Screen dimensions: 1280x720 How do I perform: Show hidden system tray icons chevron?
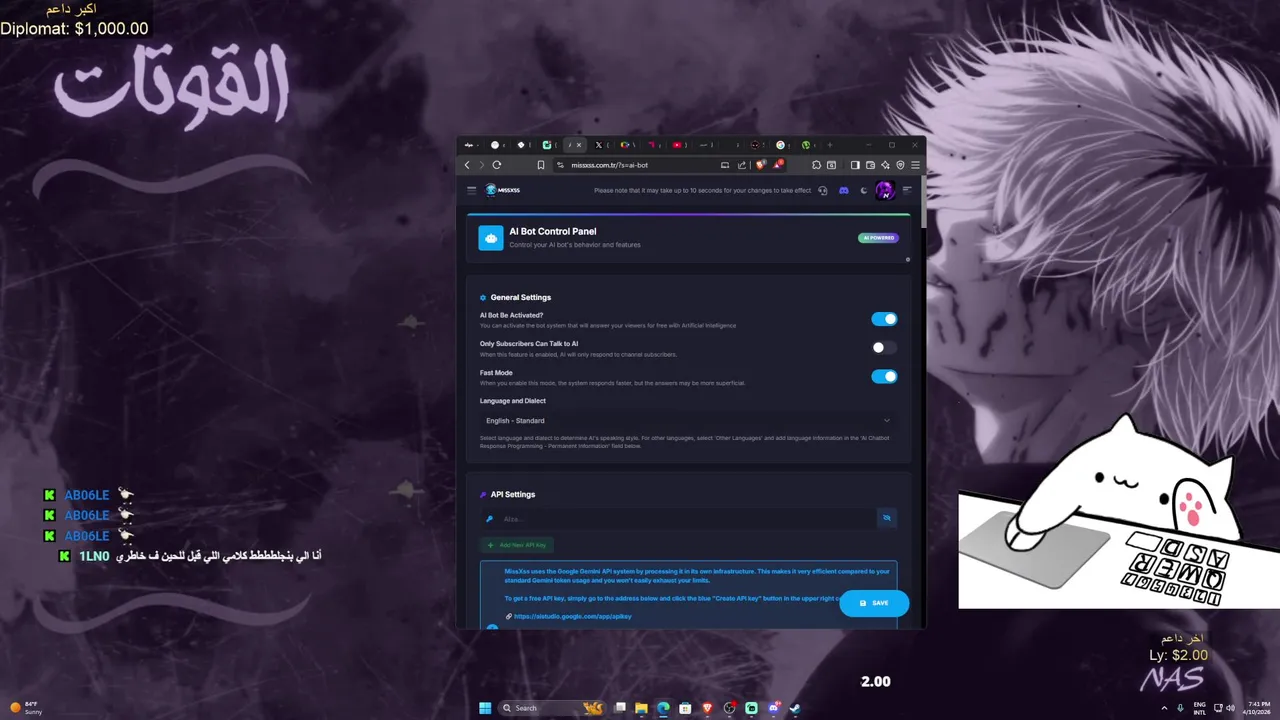pyautogui.click(x=1164, y=708)
